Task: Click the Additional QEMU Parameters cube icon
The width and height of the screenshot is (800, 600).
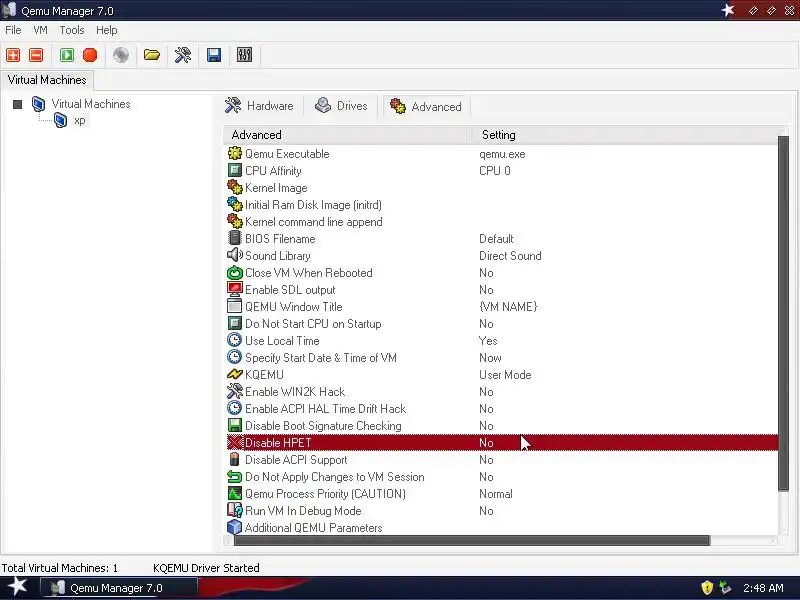Action: (x=235, y=527)
